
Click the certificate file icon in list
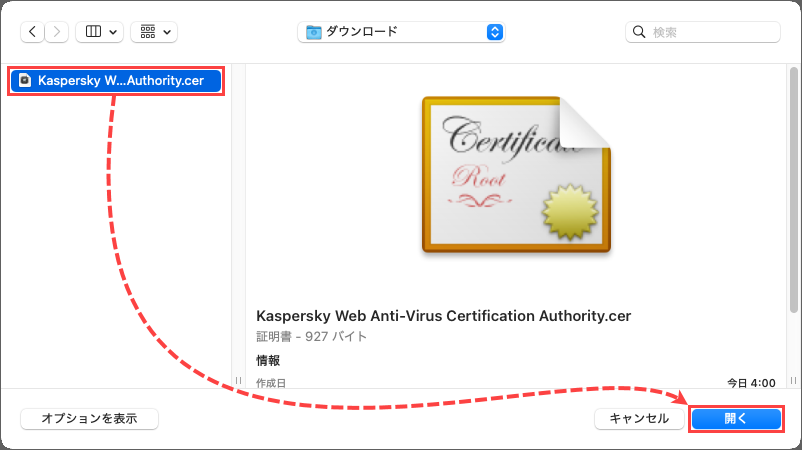pyautogui.click(x=25, y=80)
